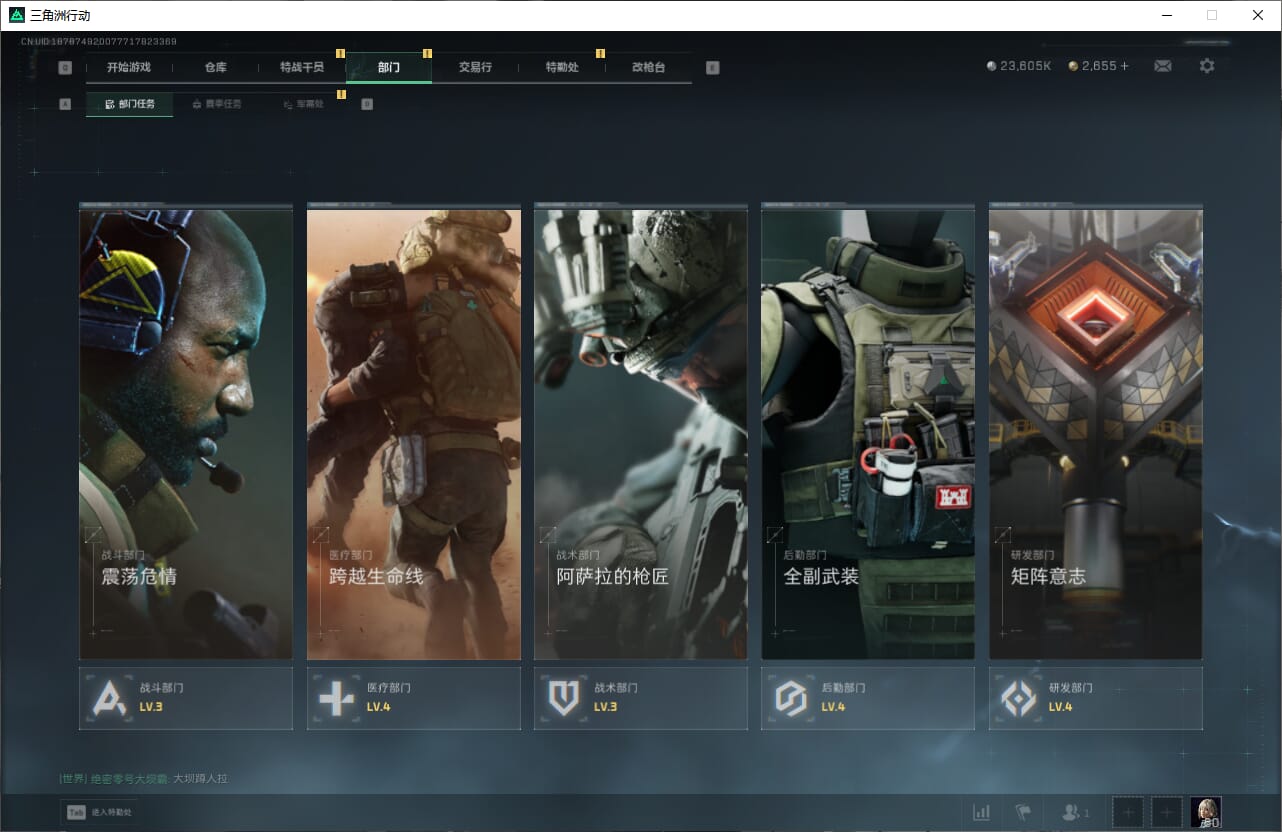This screenshot has height=832, width=1282.
Task: Open the 交易行 tab
Action: [475, 67]
